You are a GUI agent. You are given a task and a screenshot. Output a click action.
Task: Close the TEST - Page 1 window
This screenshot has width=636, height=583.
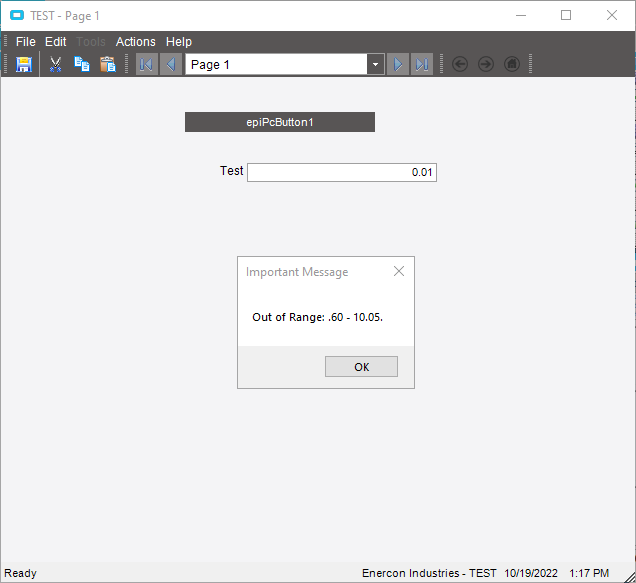click(612, 15)
